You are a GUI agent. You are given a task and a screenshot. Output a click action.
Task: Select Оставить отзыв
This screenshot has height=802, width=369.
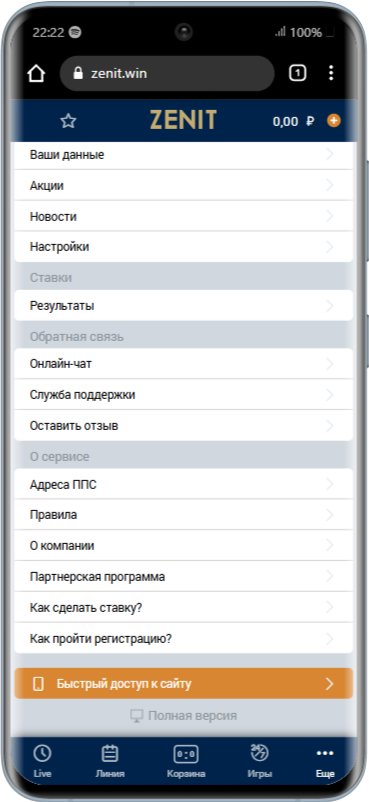pyautogui.click(x=184, y=426)
